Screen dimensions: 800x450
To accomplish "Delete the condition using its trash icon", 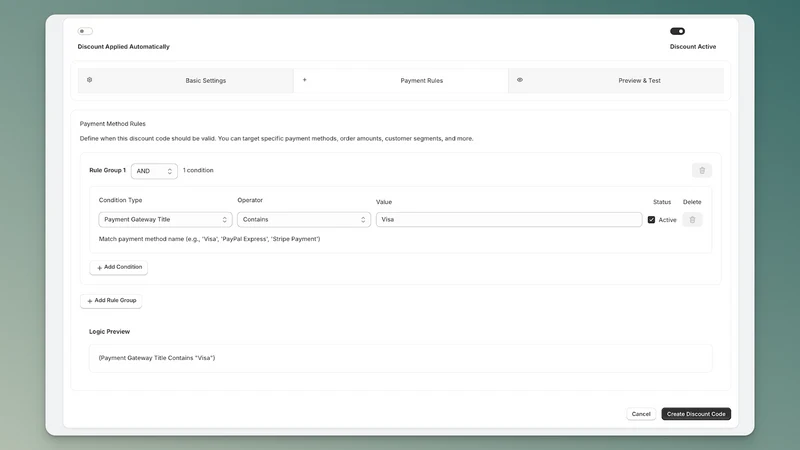I will [x=692, y=220].
